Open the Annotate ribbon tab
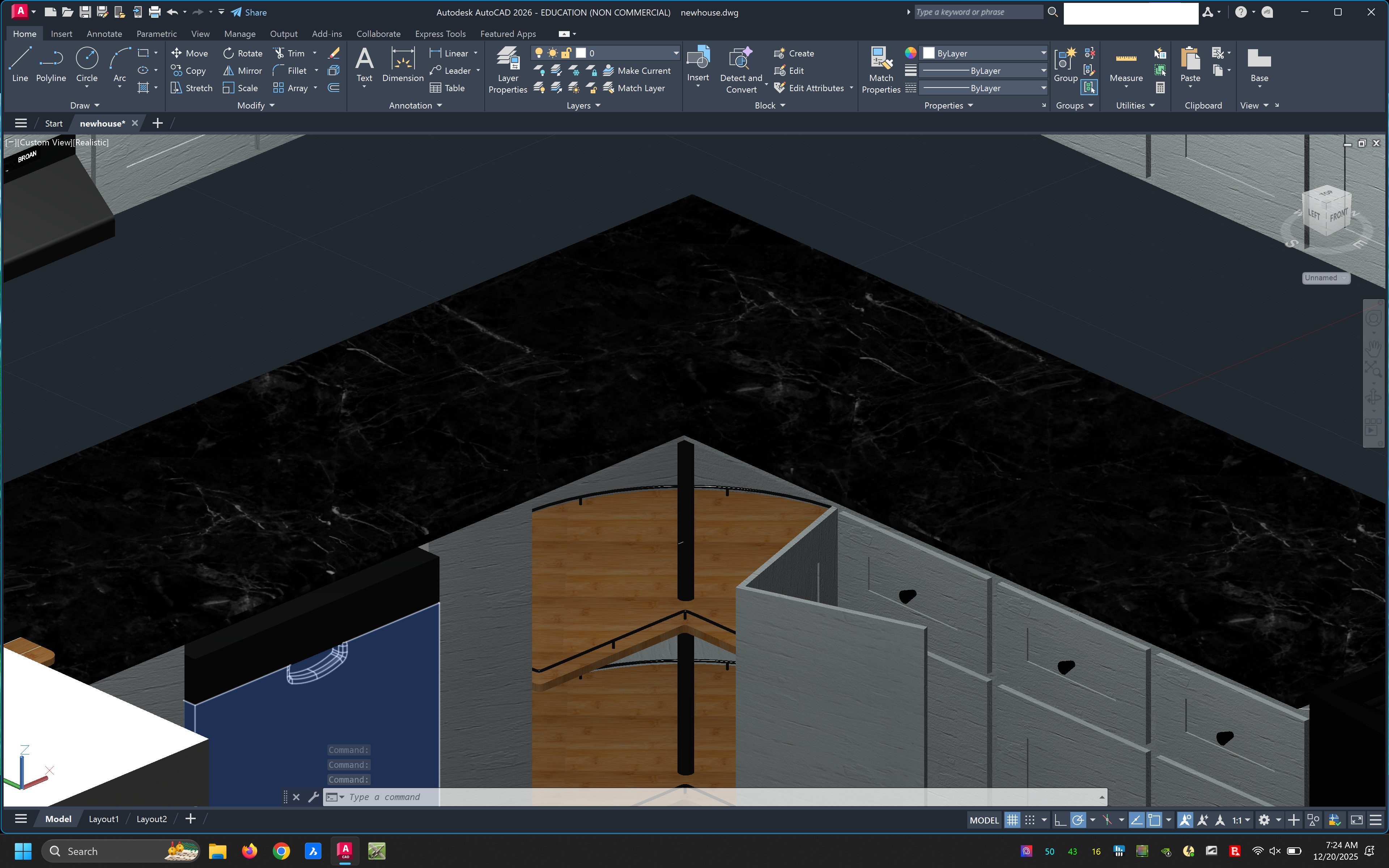This screenshot has width=1389, height=868. point(104,34)
